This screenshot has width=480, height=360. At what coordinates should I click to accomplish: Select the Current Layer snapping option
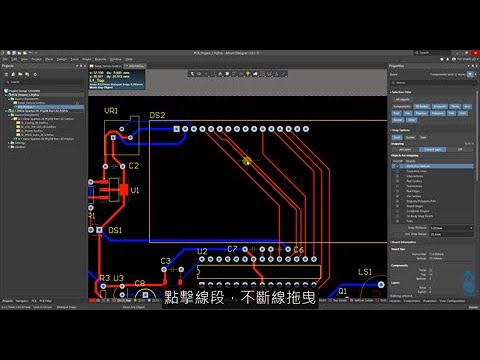(433, 150)
